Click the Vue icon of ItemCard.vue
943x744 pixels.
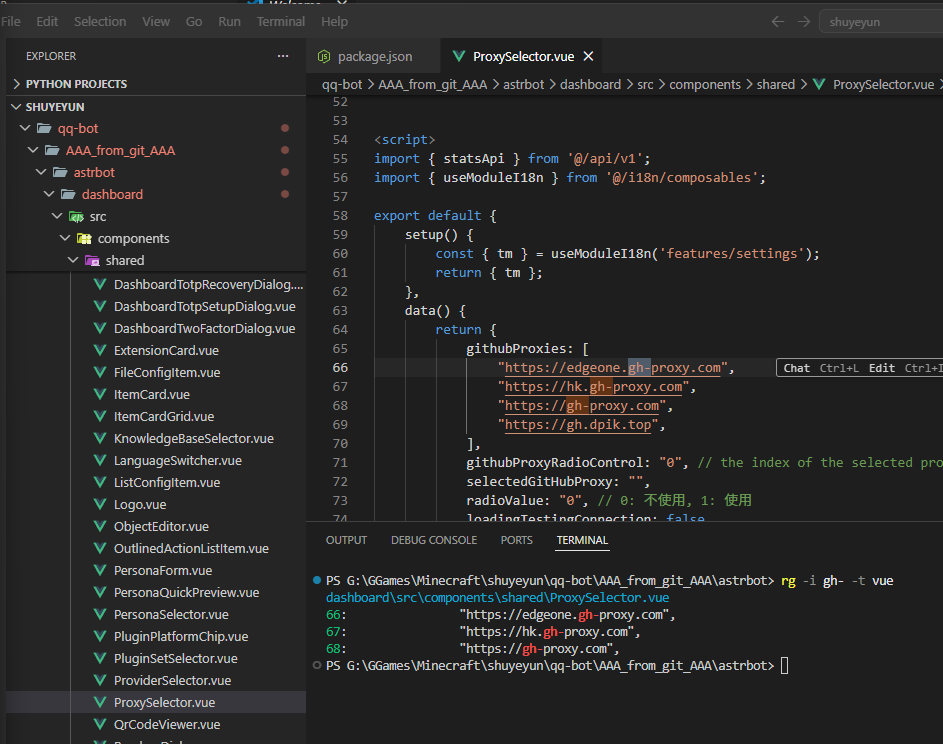click(100, 394)
